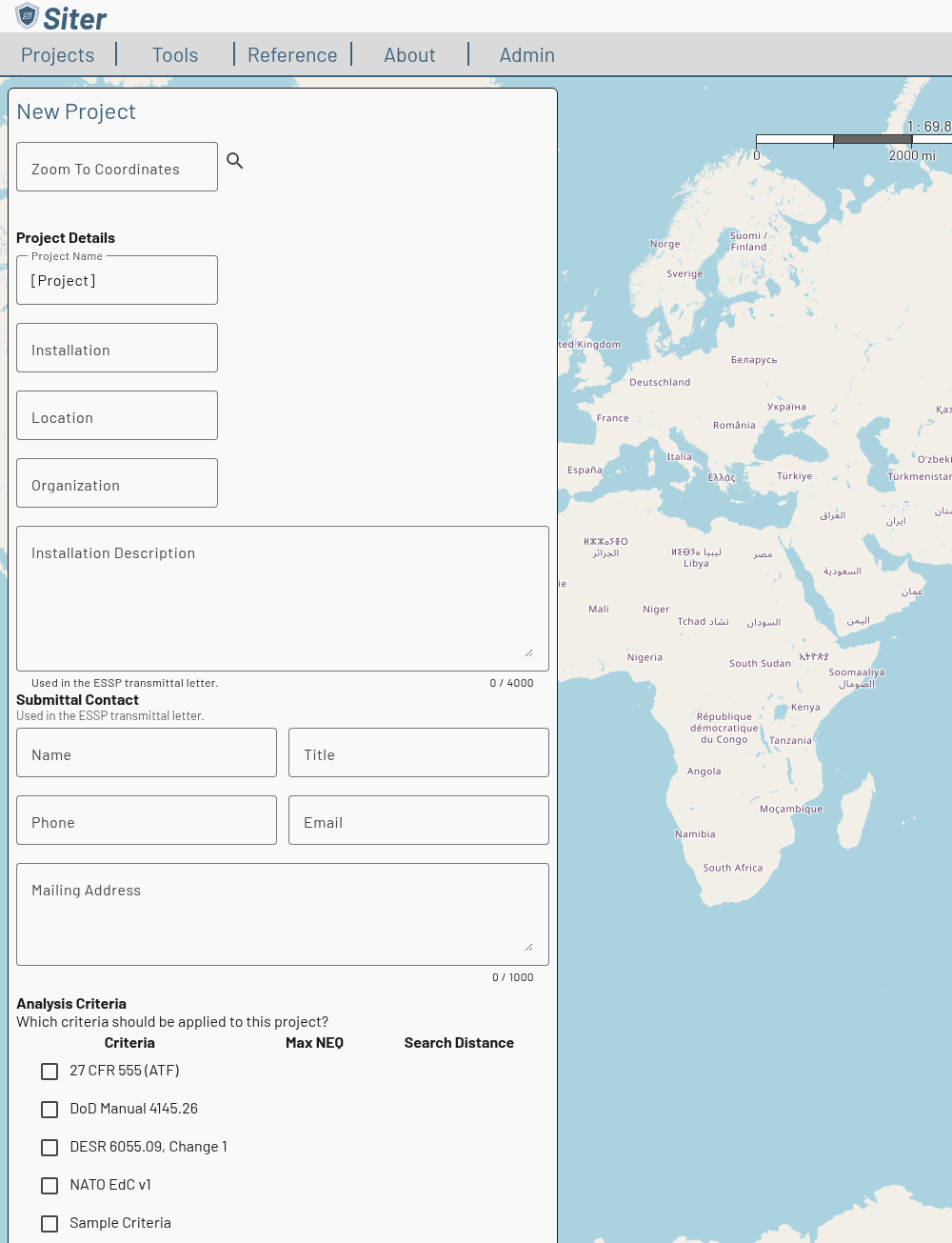Click the South Africa map label
Image resolution: width=952 pixels, height=1243 pixels.
(733, 868)
